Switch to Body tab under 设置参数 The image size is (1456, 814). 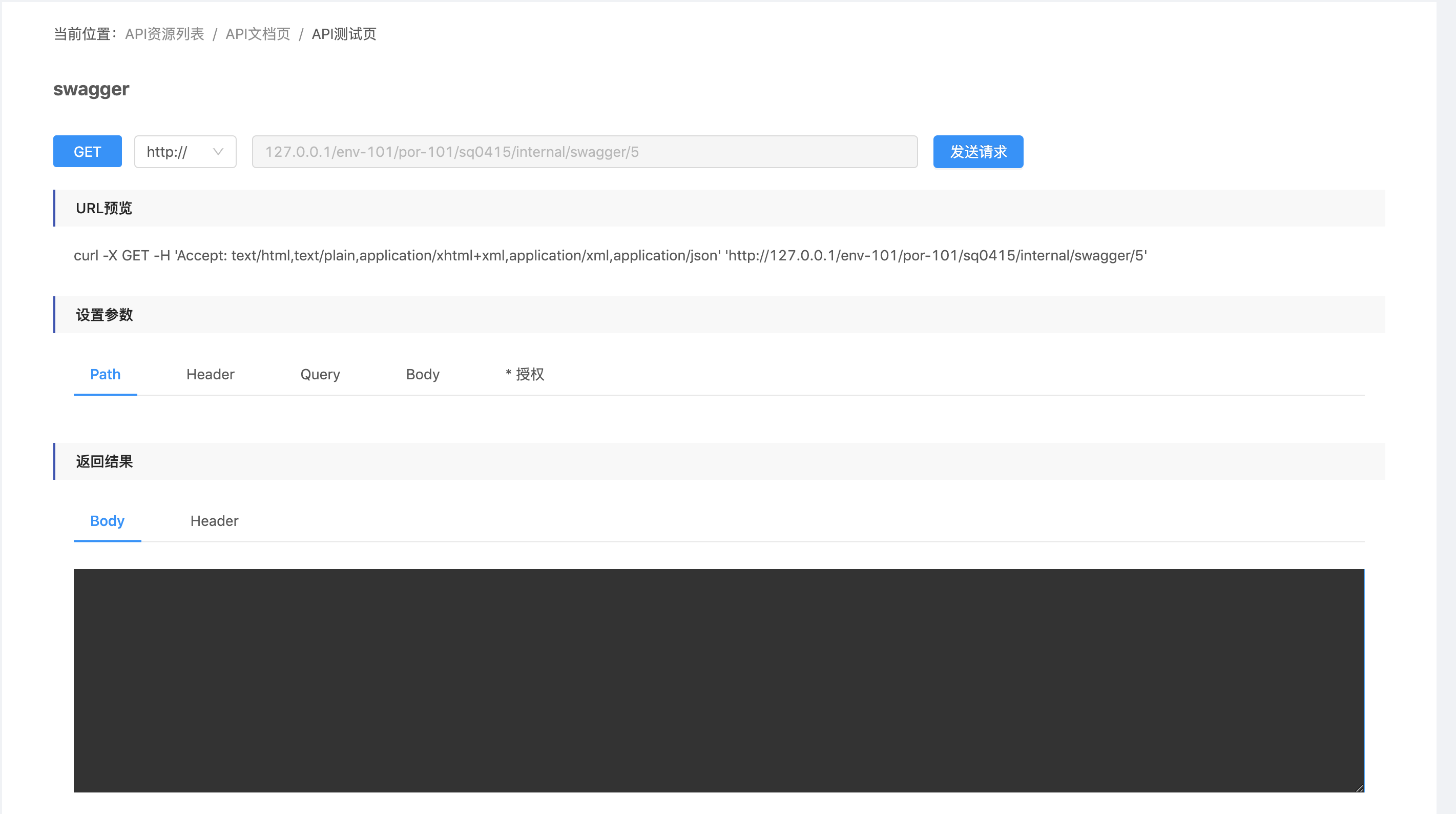click(423, 375)
